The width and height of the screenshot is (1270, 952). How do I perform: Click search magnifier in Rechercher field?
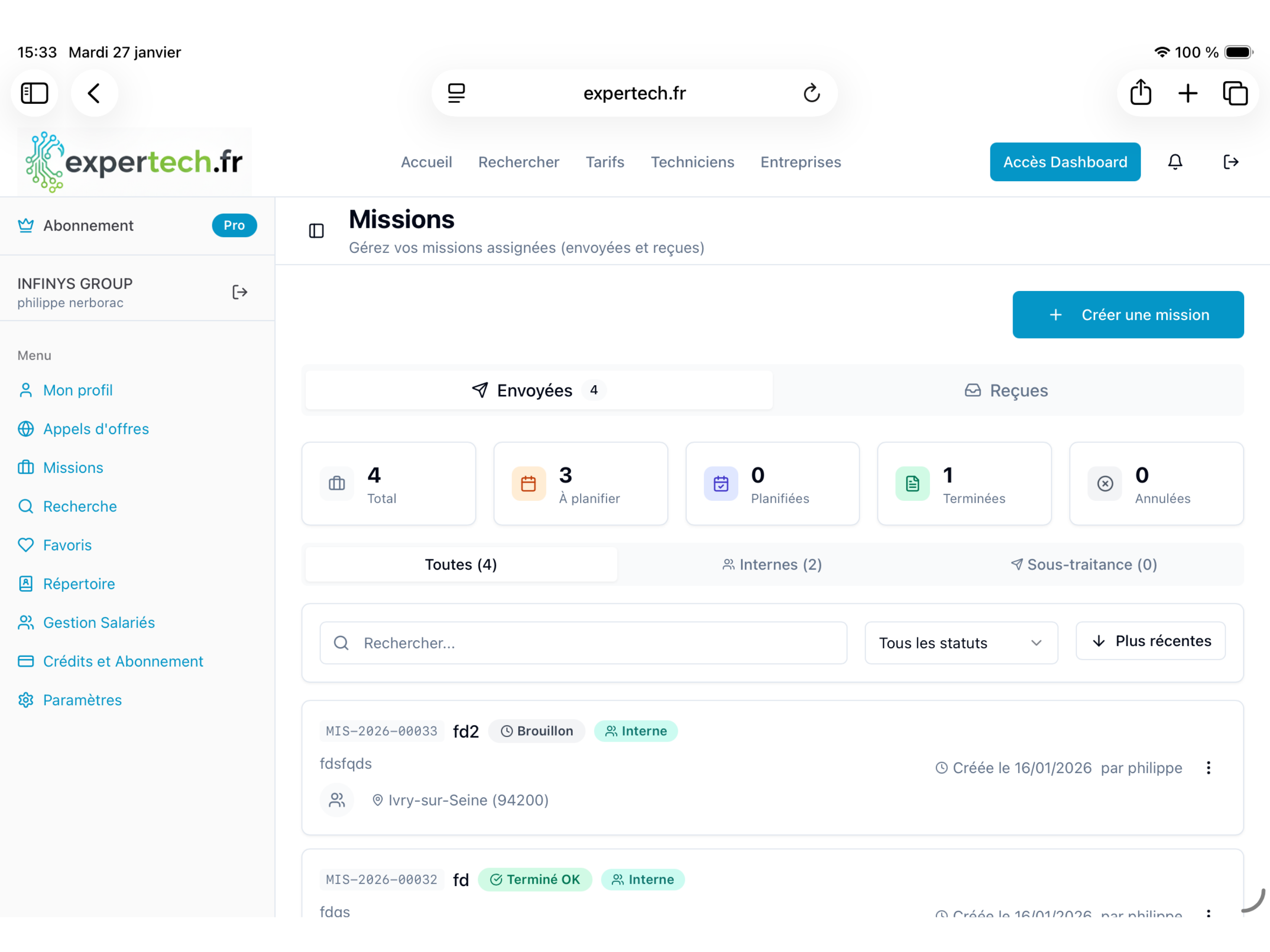[341, 643]
